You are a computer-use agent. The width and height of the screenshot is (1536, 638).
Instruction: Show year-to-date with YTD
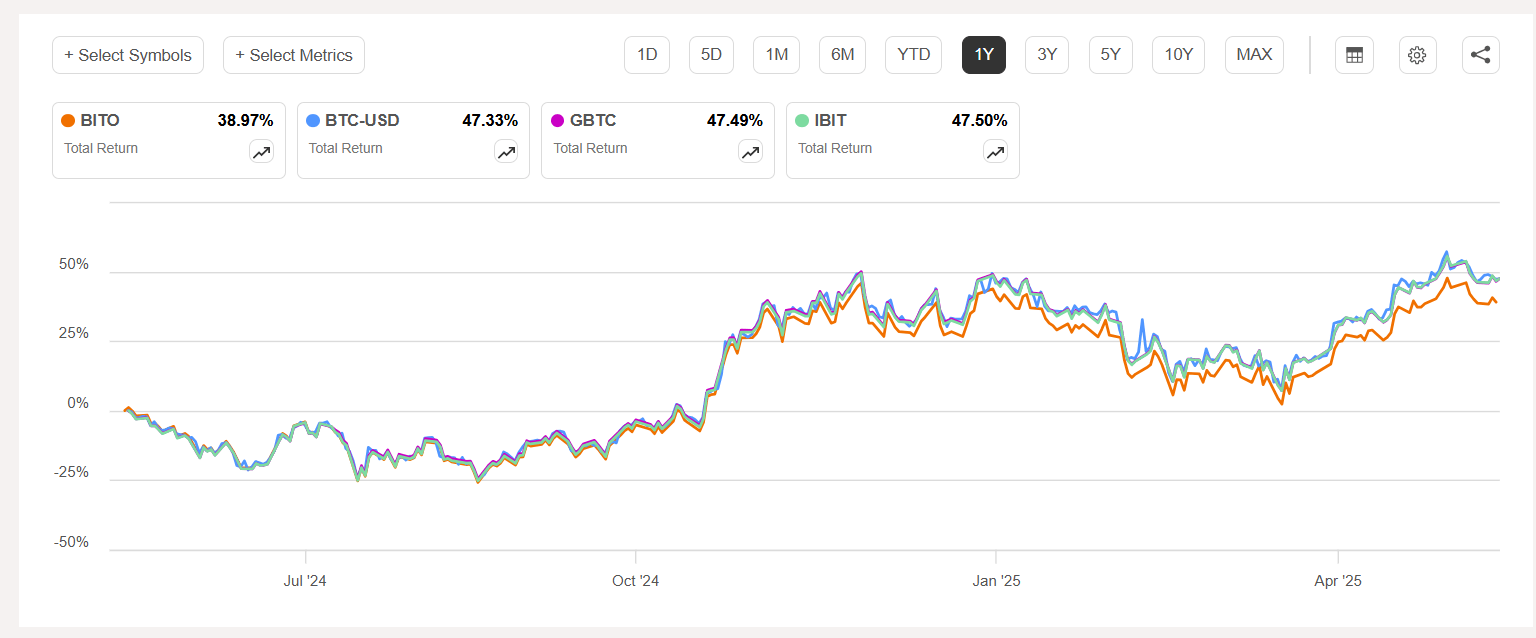913,55
